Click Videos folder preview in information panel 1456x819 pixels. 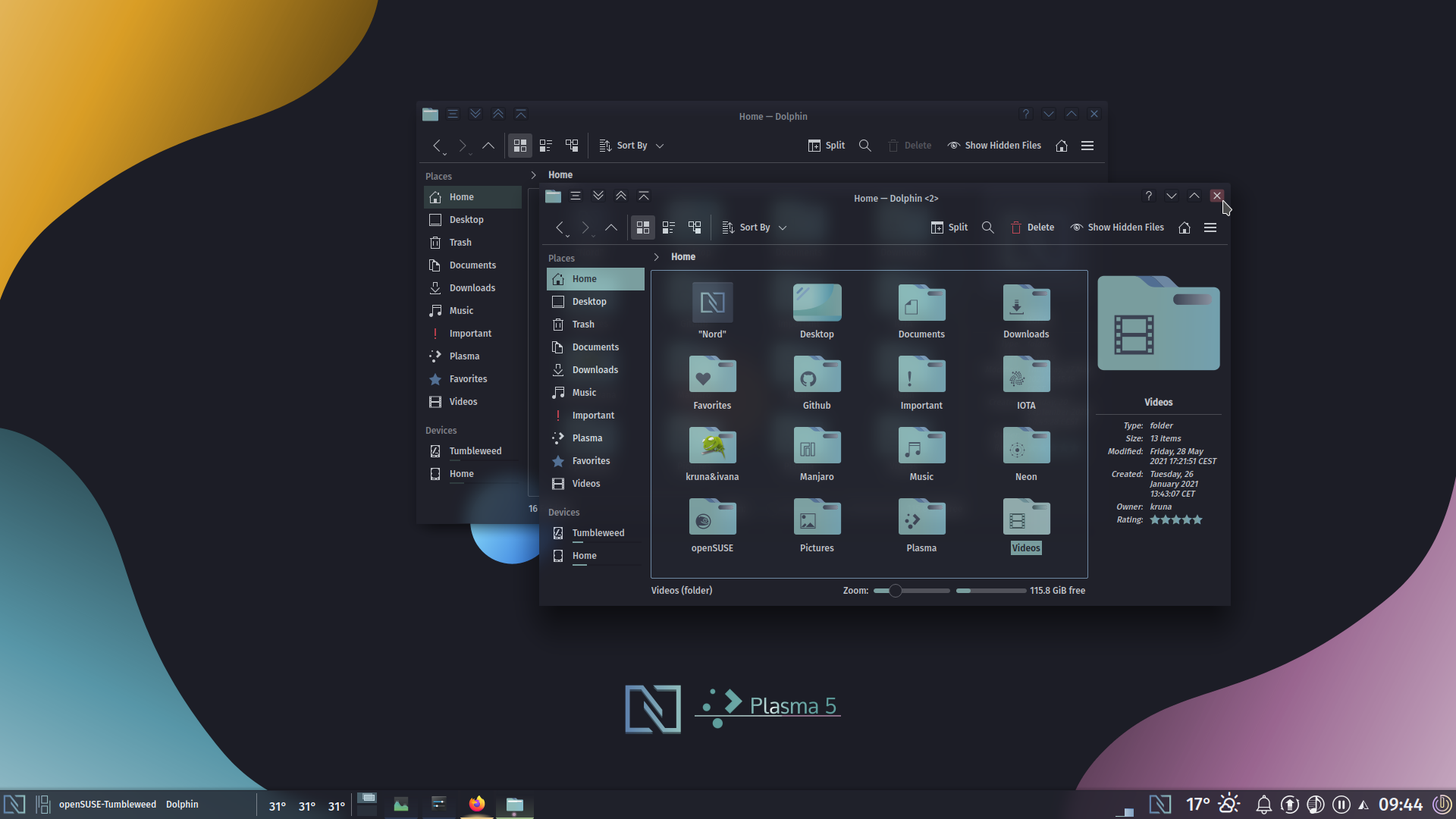(1159, 323)
